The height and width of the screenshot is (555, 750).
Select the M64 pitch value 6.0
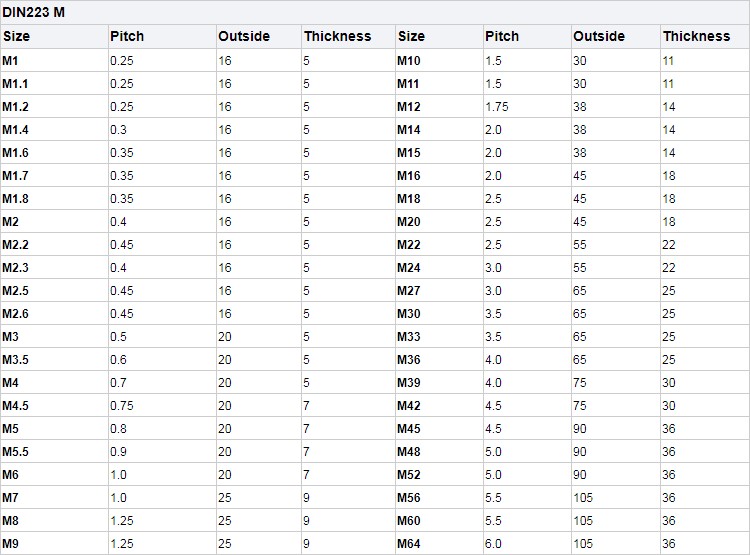click(x=493, y=544)
